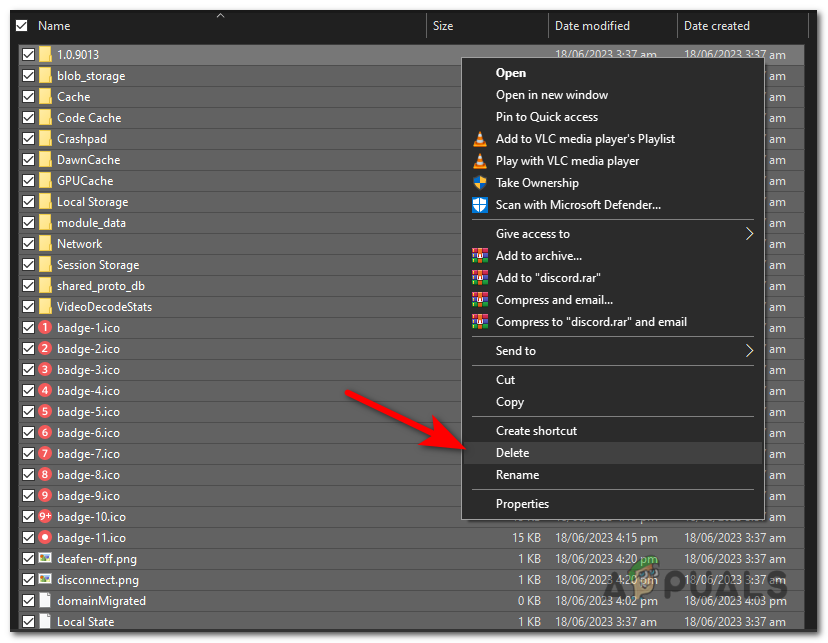Select the badge-1.ico Discord badge icon

[x=44, y=327]
